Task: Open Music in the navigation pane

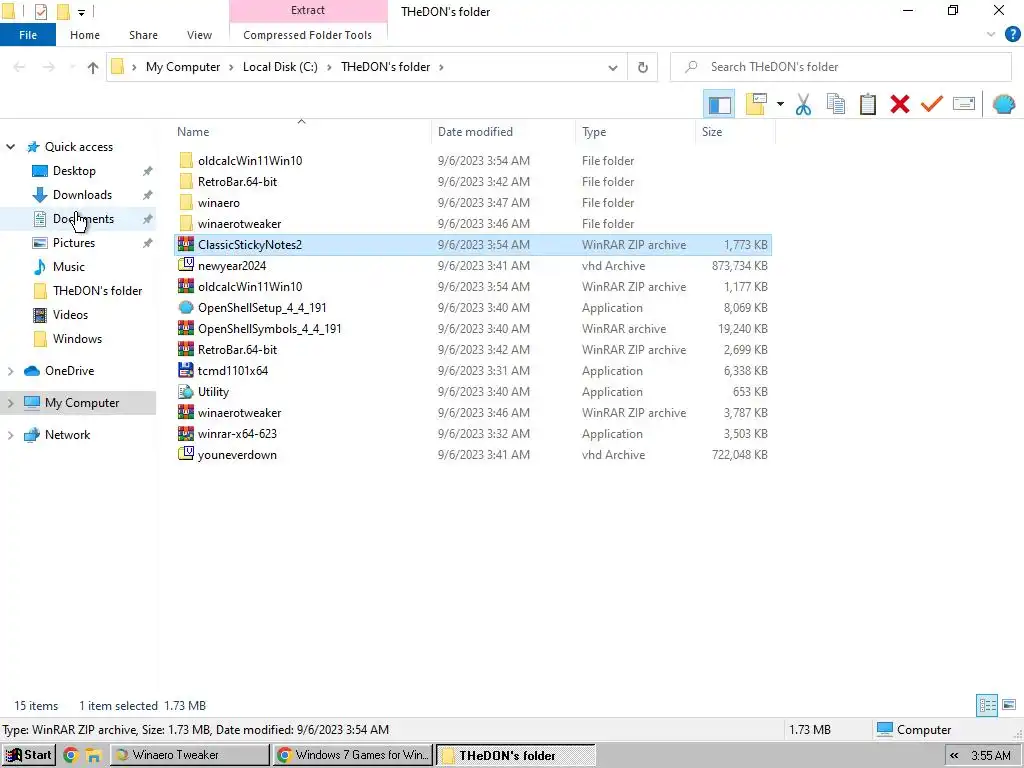Action: point(69,267)
